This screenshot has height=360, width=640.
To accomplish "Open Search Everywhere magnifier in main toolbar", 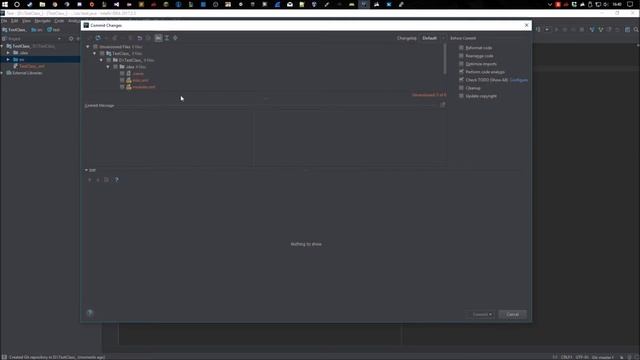I will [x=636, y=29].
